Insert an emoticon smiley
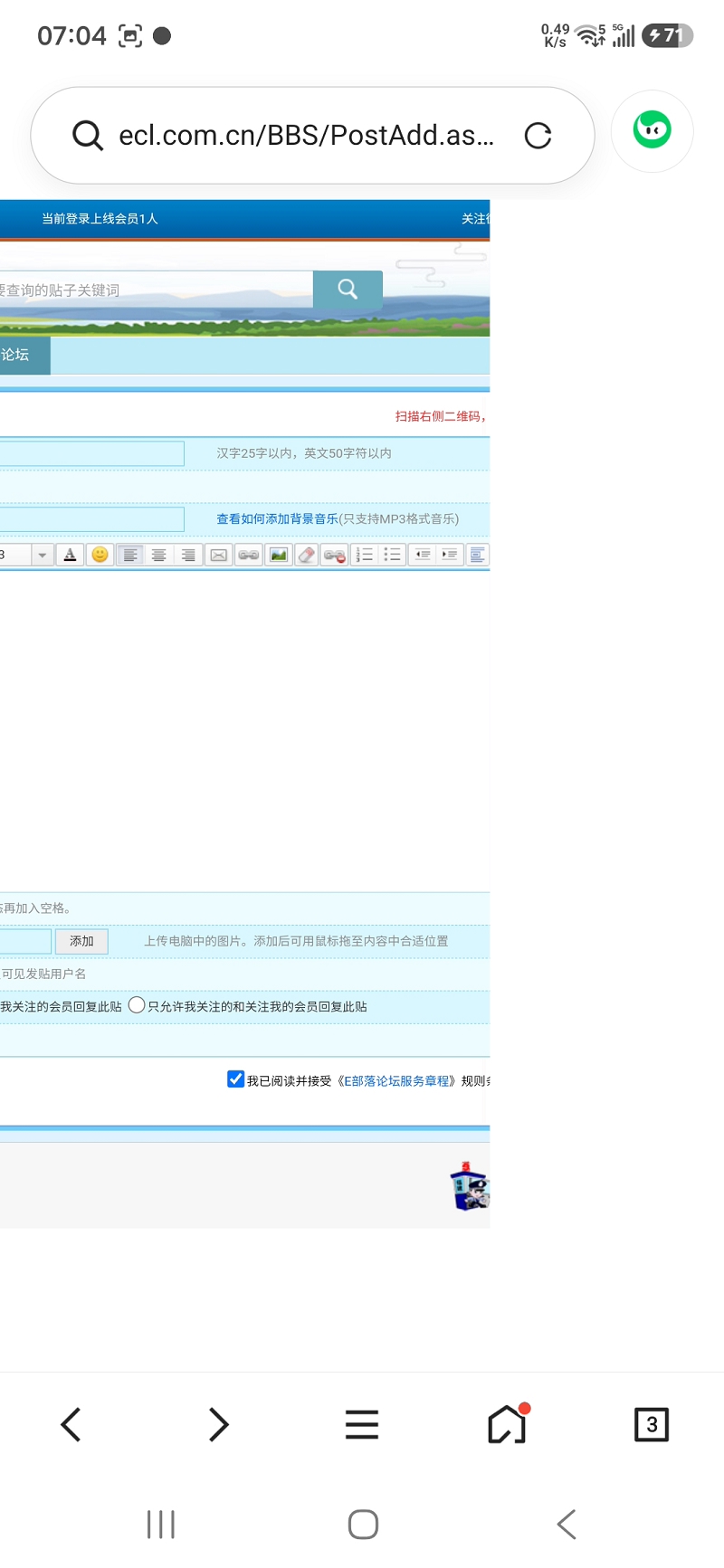The height and width of the screenshot is (1568, 724). [100, 555]
